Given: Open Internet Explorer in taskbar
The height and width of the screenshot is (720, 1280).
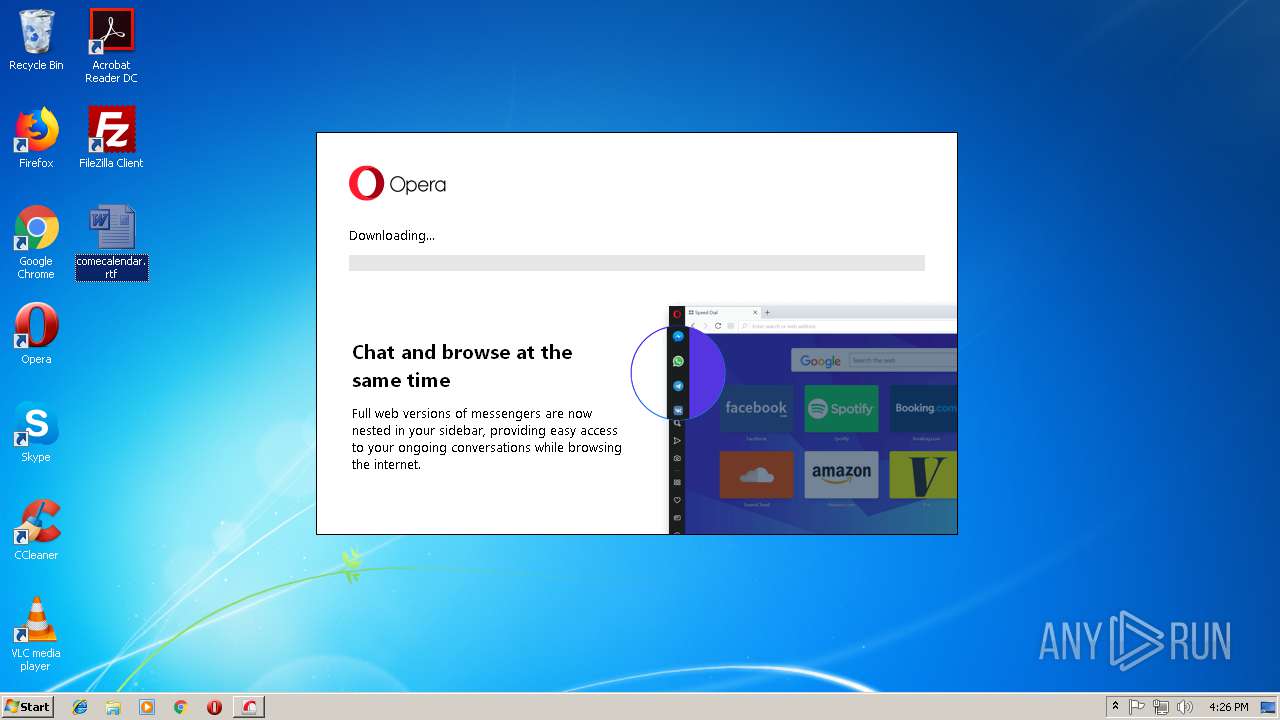Looking at the screenshot, I should click(80, 707).
